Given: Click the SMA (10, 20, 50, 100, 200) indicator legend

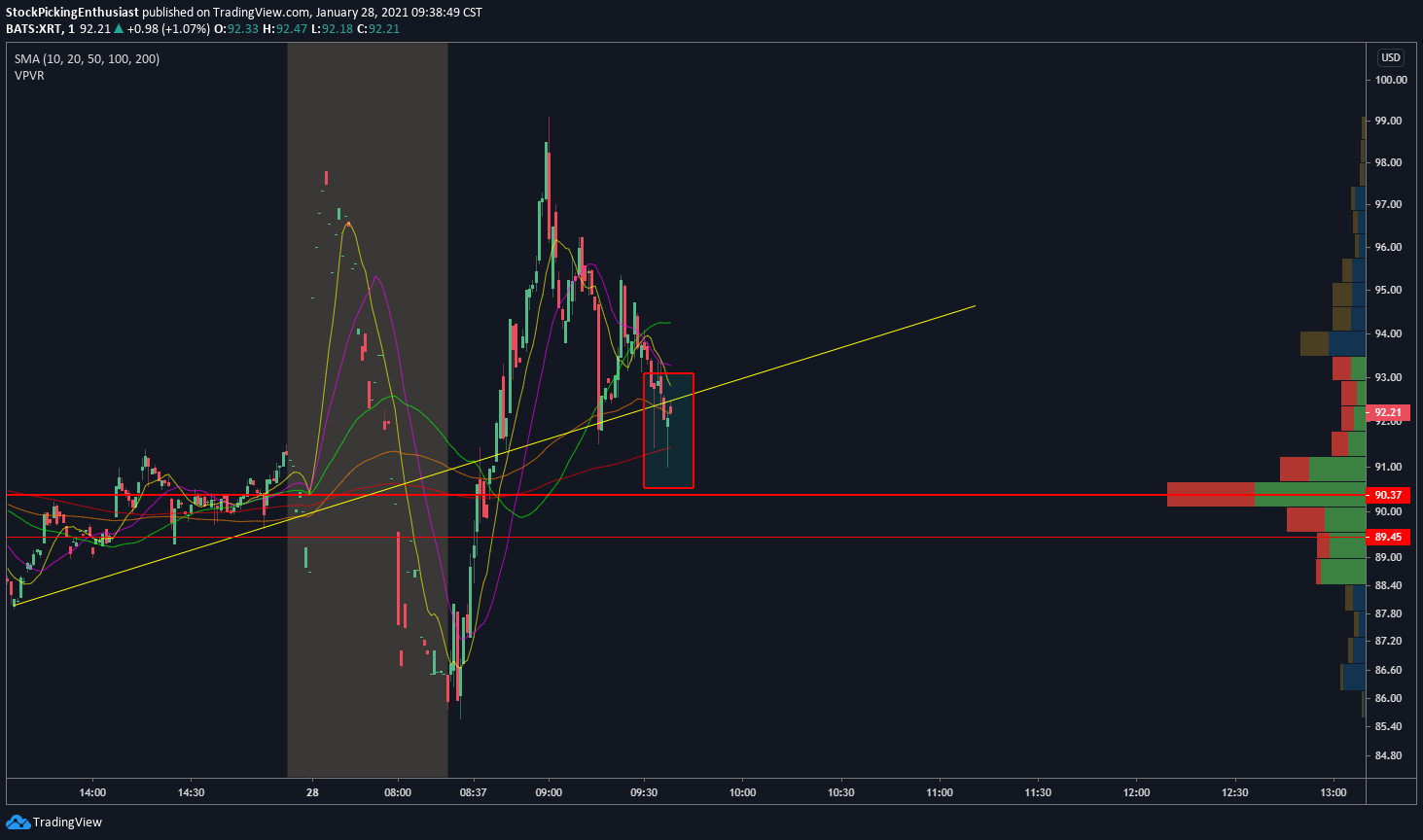Looking at the screenshot, I should click(x=87, y=59).
